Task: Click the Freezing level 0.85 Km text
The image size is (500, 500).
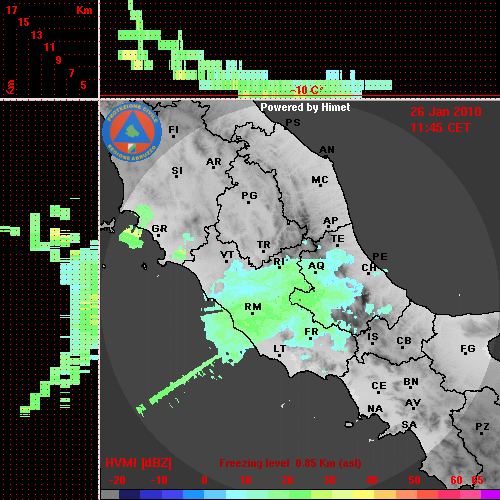Action: click(290, 463)
